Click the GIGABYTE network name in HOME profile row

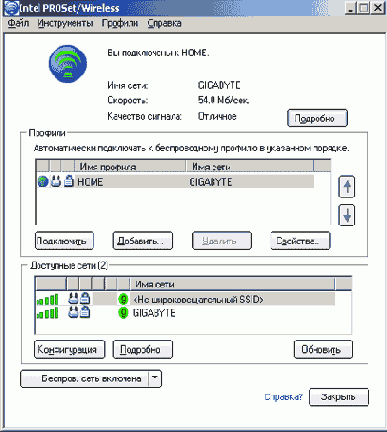click(x=211, y=182)
